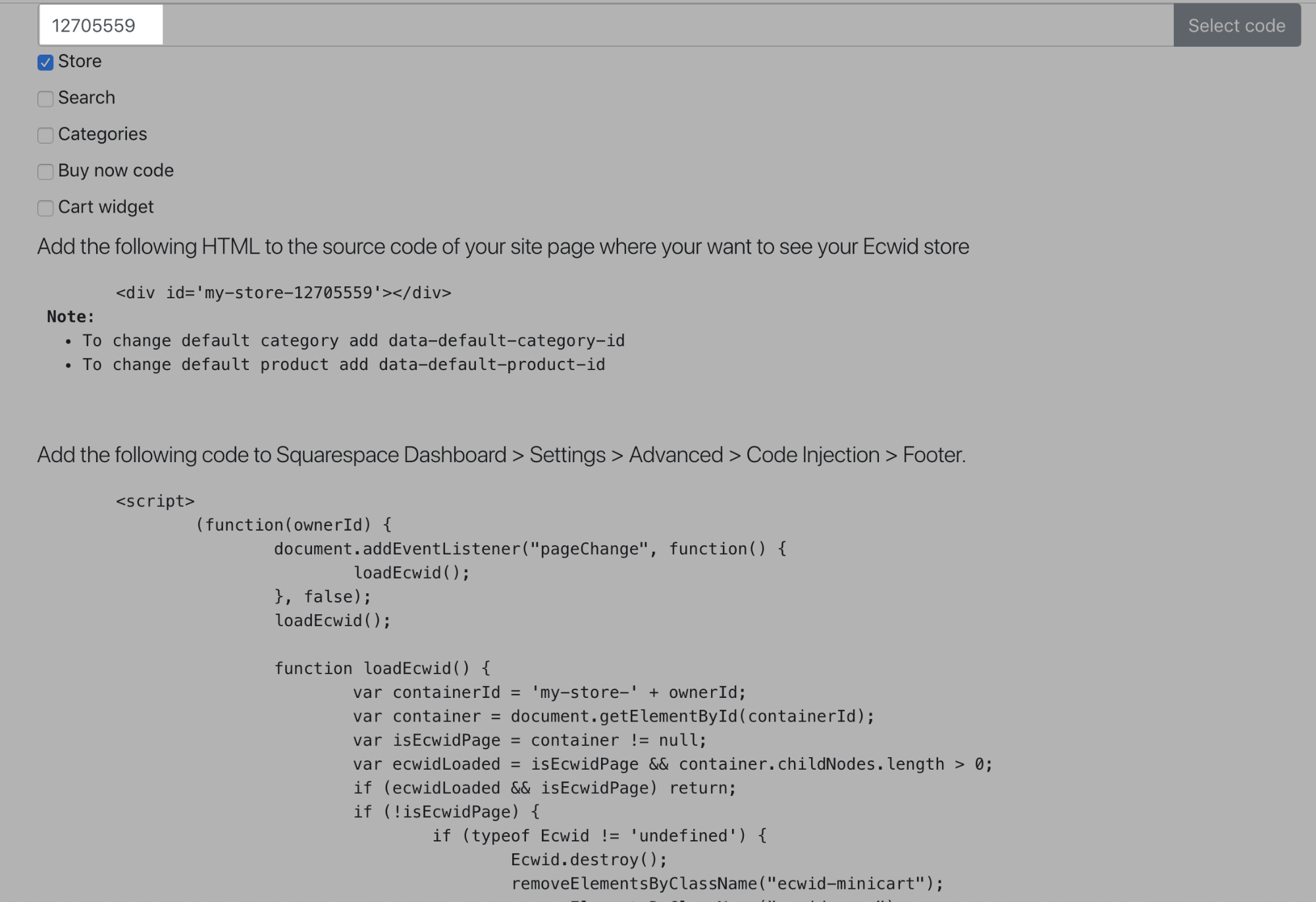Click the 'var ecwidLoaded' code line
1316x902 pixels.
pyautogui.click(x=673, y=764)
